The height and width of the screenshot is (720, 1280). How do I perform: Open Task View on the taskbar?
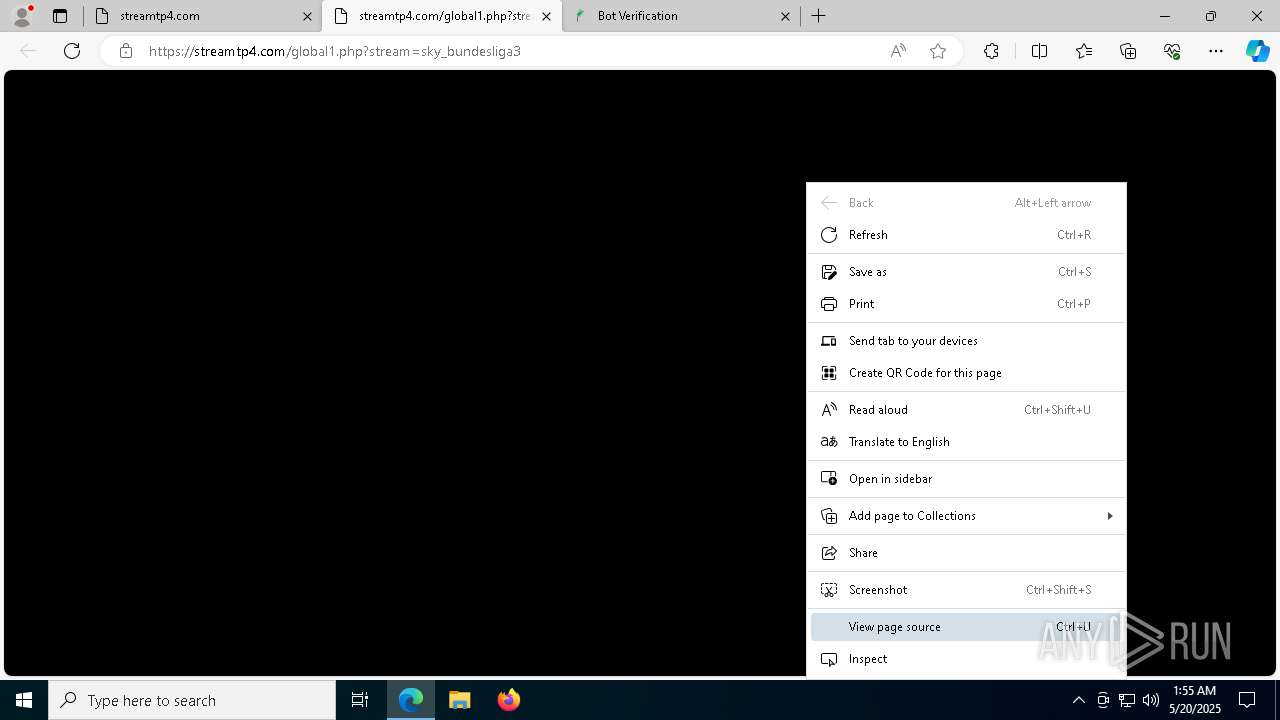click(360, 700)
